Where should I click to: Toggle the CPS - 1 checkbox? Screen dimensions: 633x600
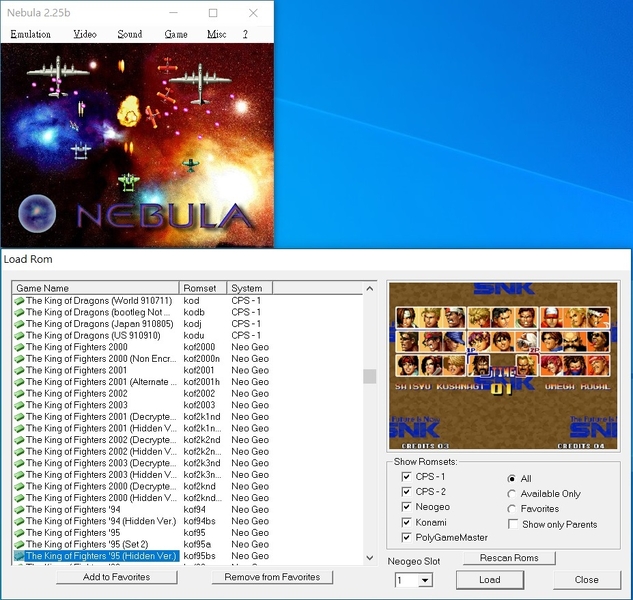[x=407, y=477]
